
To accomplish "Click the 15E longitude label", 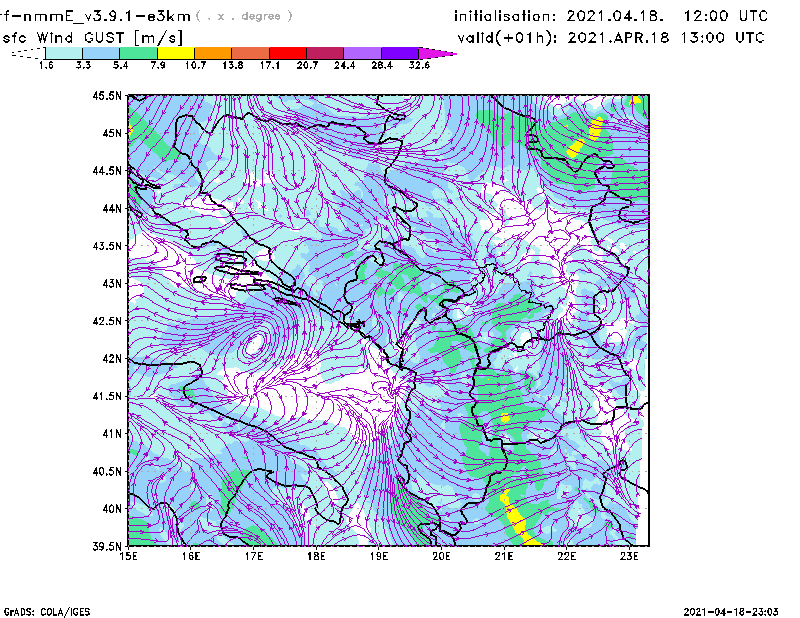I will (128, 556).
